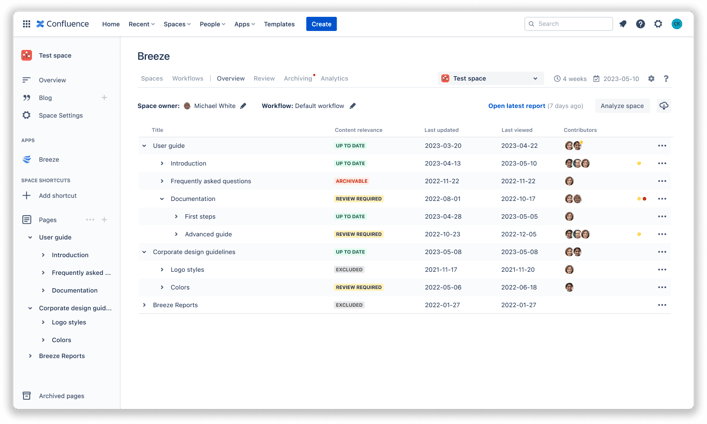Screen dimensions: 707x424
Task: Open Logo styles page in table
Action: point(187,269)
